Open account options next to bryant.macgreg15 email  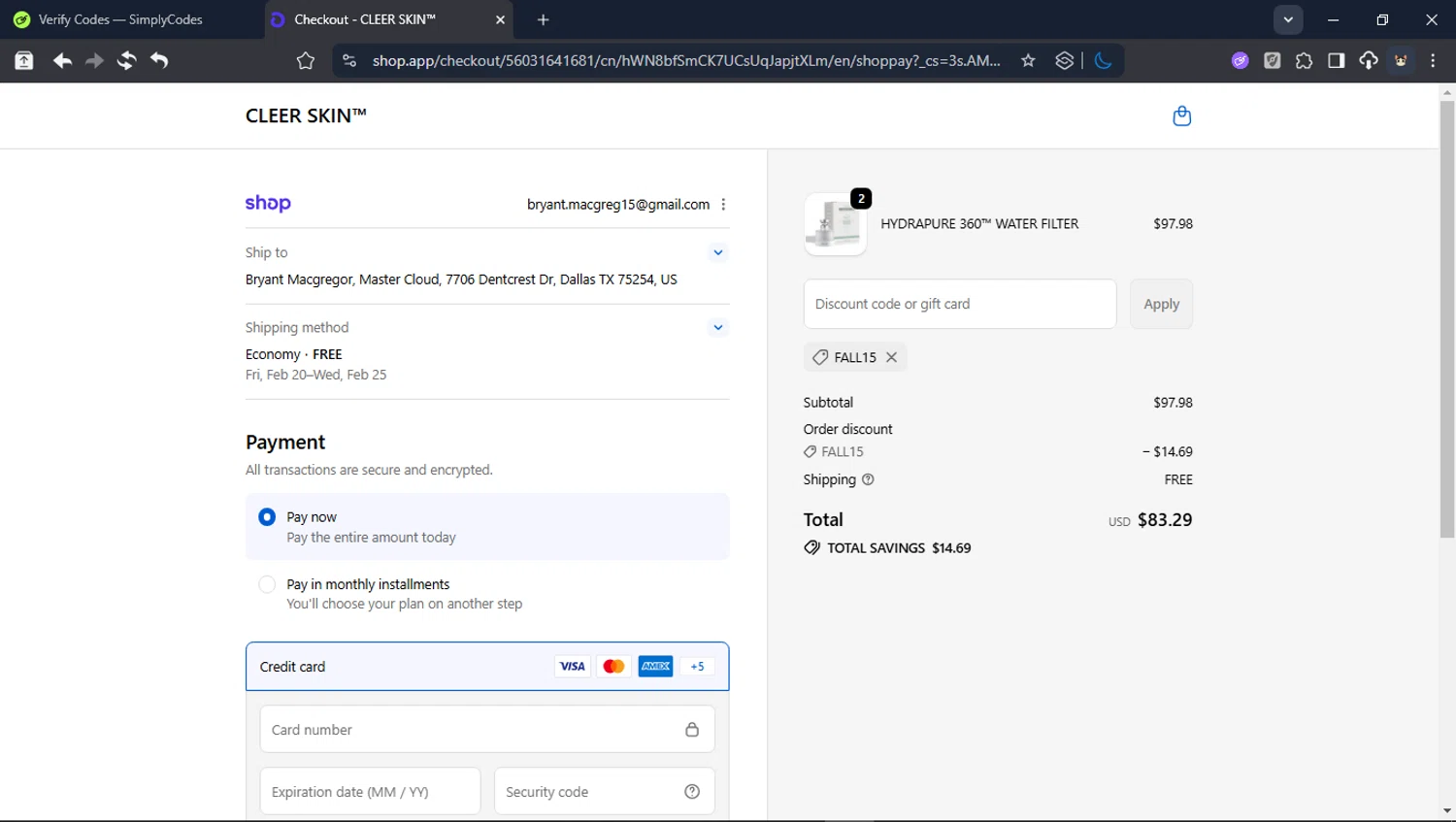[x=723, y=204]
